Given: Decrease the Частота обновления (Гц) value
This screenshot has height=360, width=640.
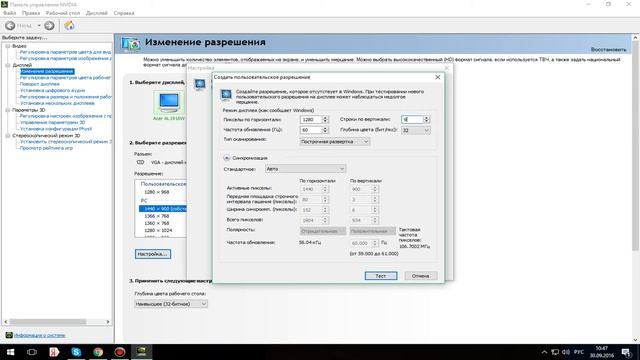Looking at the screenshot, I should click(325, 132).
